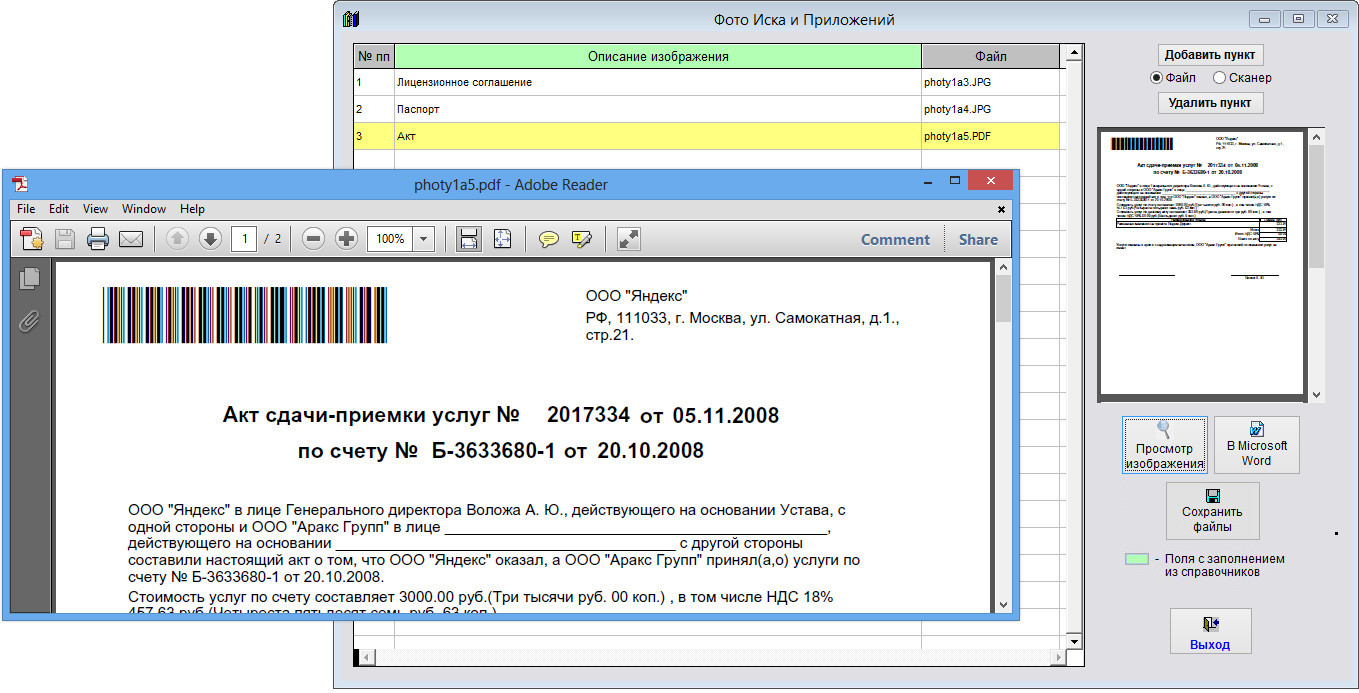Select the Паспорт row description
Screen dimensions: 1359x693
pyautogui.click(x=657, y=109)
